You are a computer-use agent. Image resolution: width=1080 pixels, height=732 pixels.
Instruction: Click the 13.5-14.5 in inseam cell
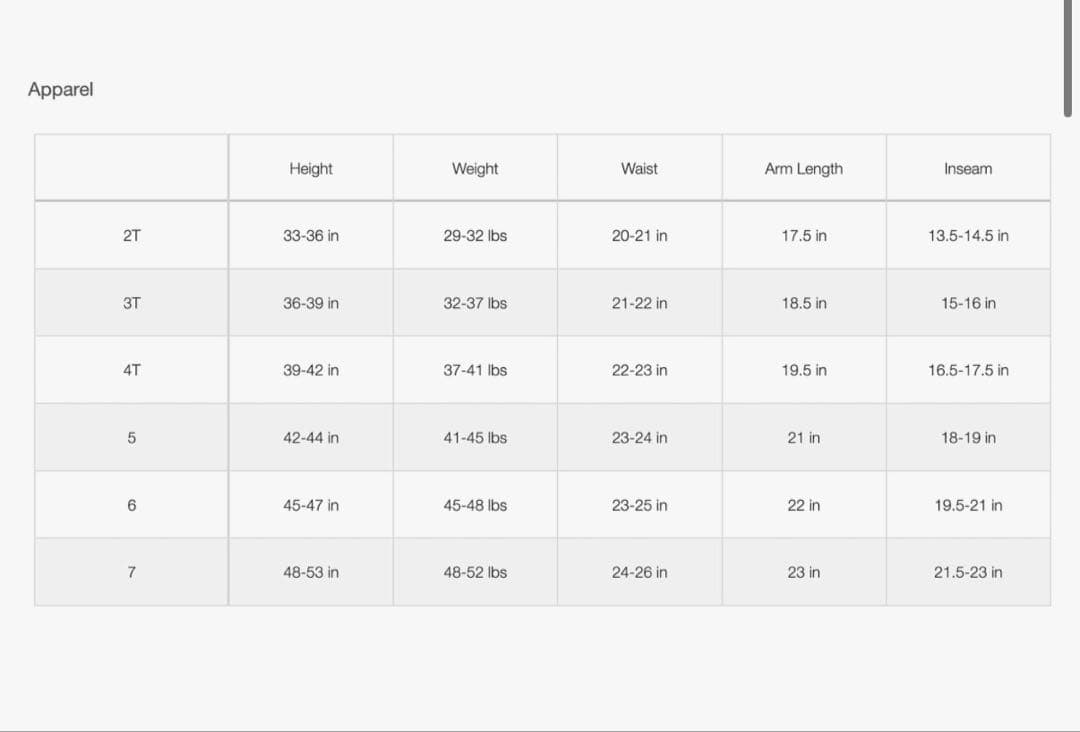[968, 236]
